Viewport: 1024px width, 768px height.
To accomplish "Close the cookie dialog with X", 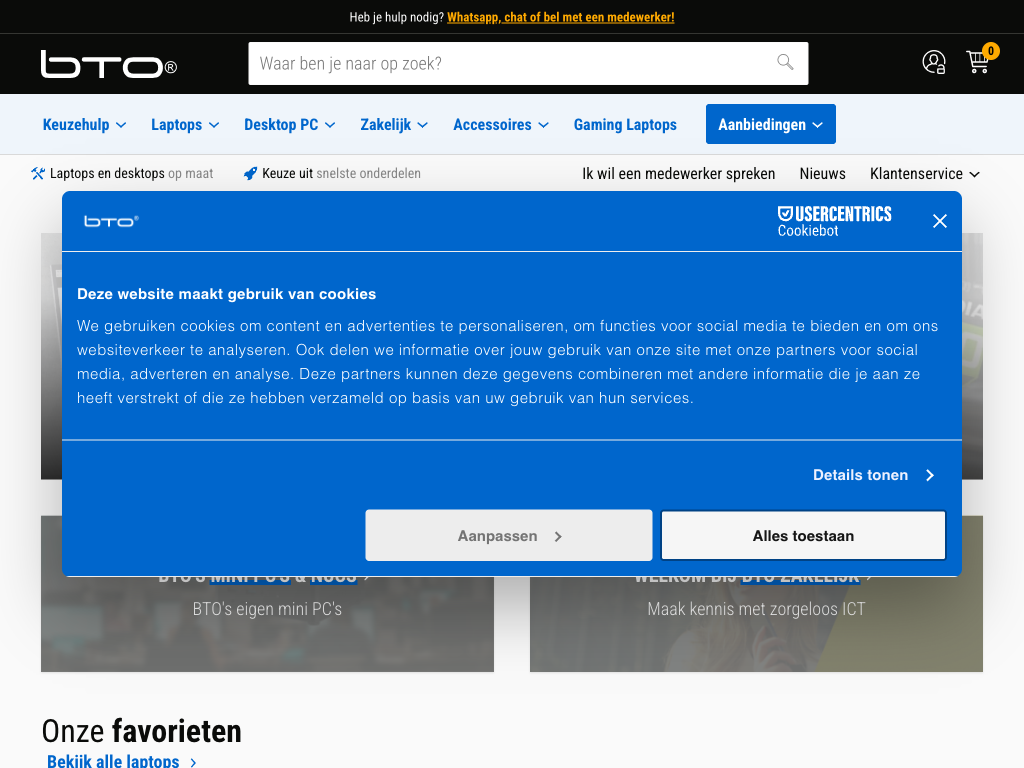I will pos(939,221).
